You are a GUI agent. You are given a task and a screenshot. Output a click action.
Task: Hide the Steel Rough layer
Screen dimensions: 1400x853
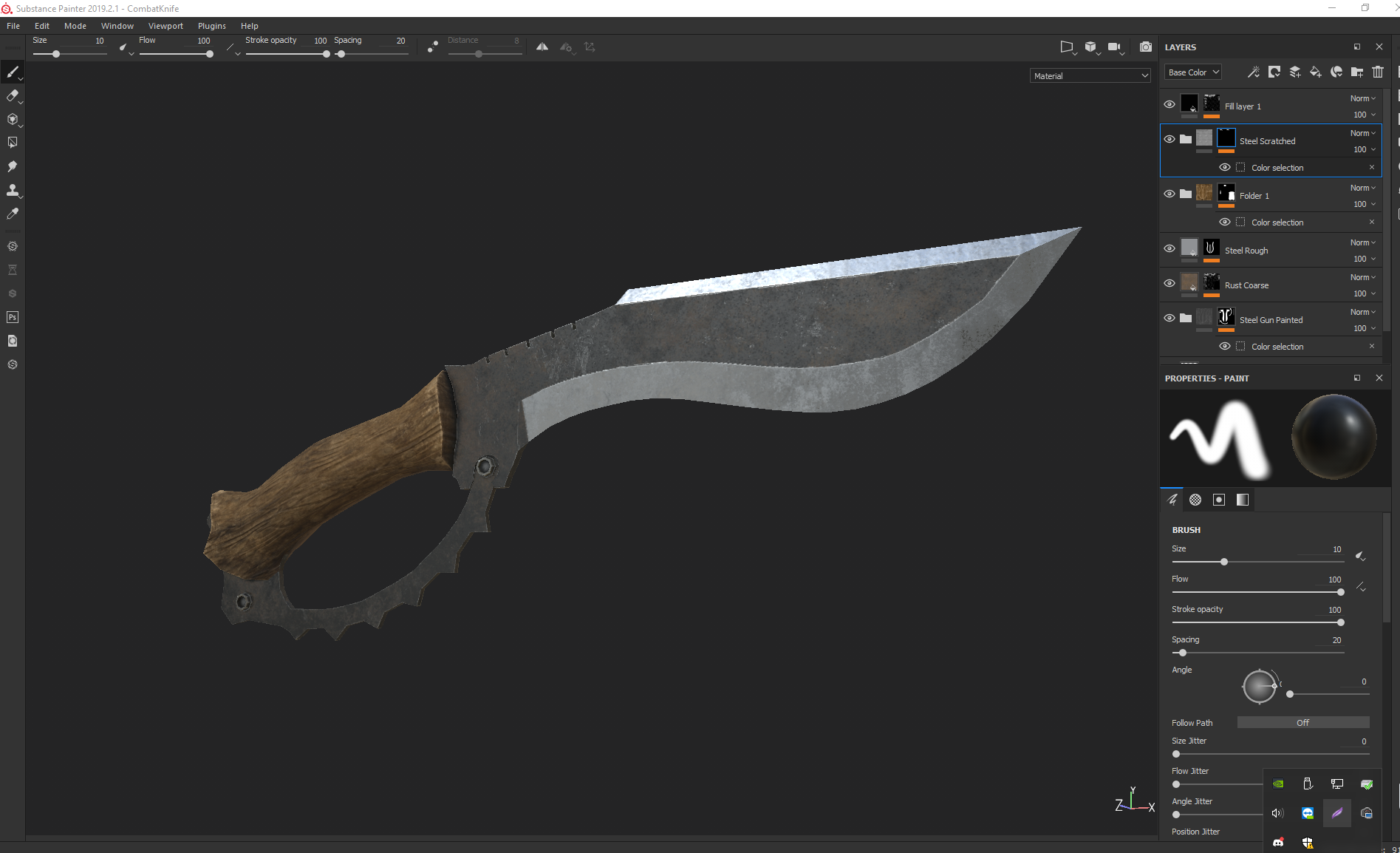click(x=1169, y=248)
